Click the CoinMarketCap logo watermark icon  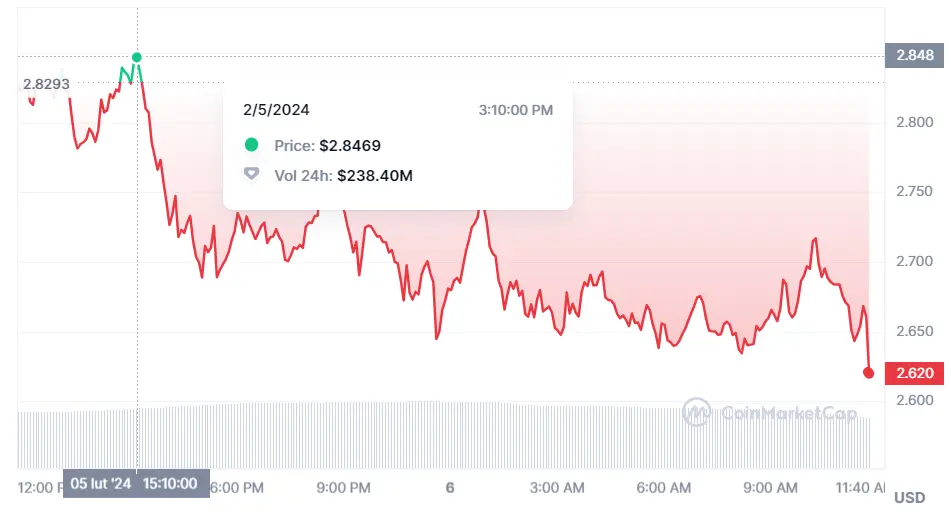pyautogui.click(x=696, y=413)
